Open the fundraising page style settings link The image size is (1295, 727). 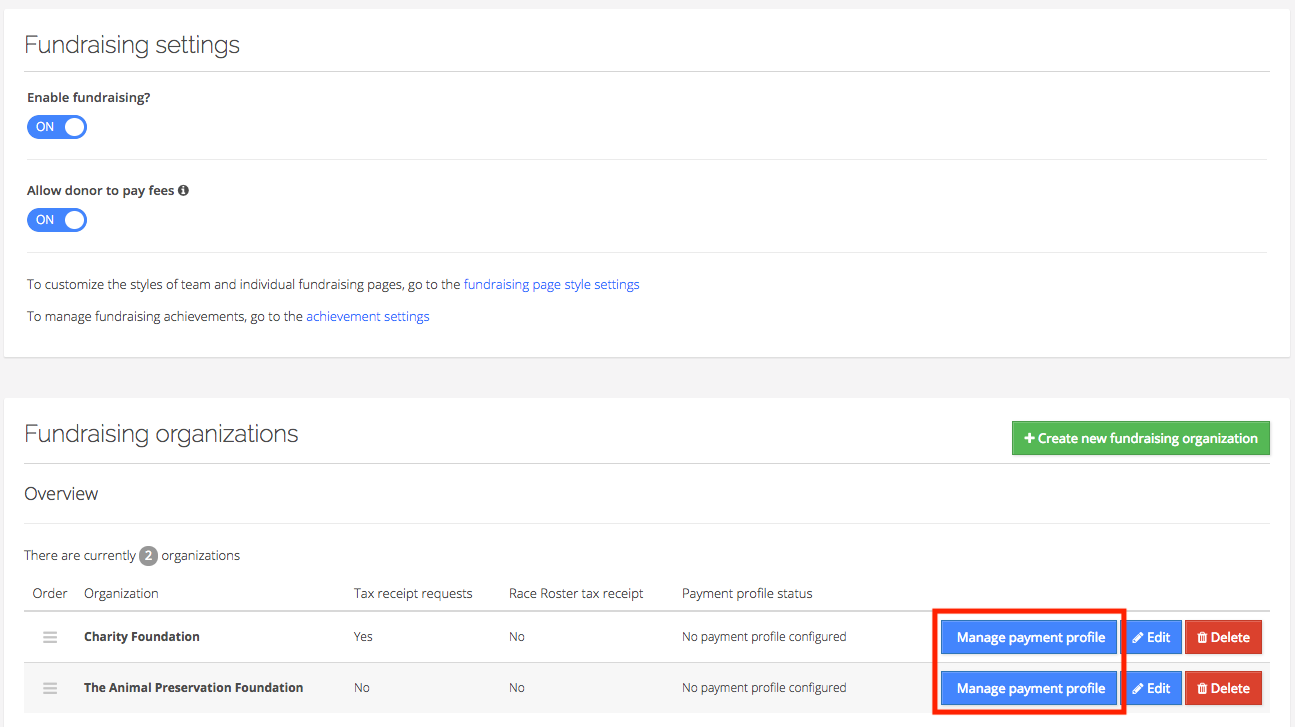[x=552, y=284]
